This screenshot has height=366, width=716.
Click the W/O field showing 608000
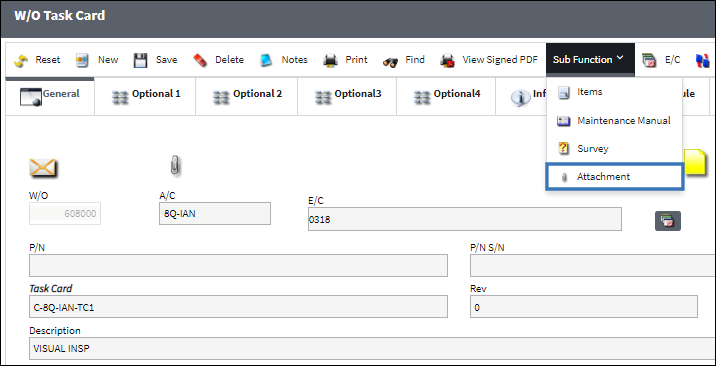click(x=65, y=214)
